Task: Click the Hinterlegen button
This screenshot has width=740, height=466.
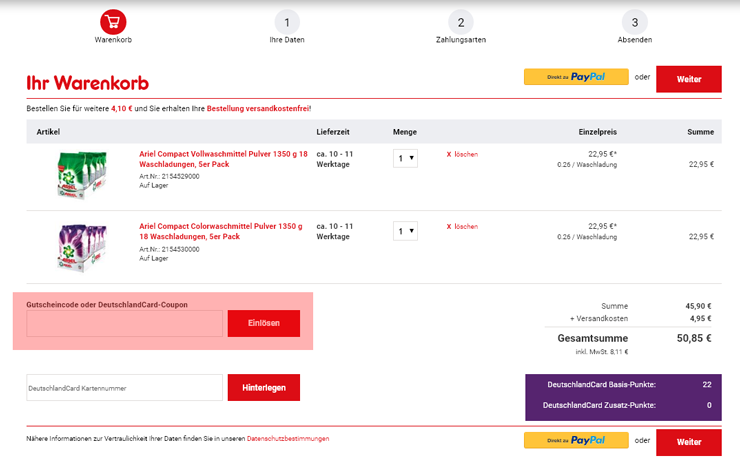Action: click(264, 388)
